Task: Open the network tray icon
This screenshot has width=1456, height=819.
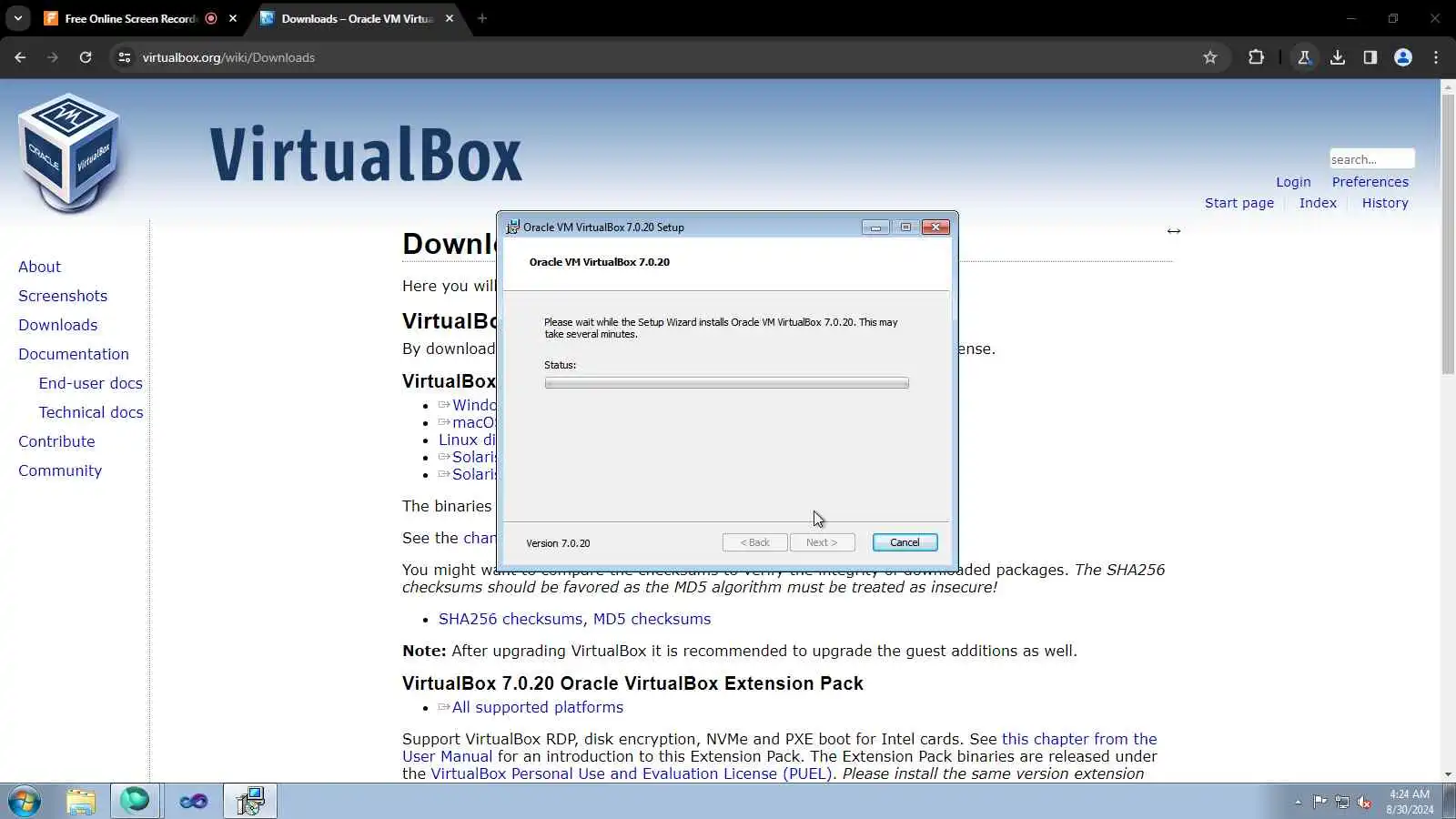Action: tap(1342, 802)
